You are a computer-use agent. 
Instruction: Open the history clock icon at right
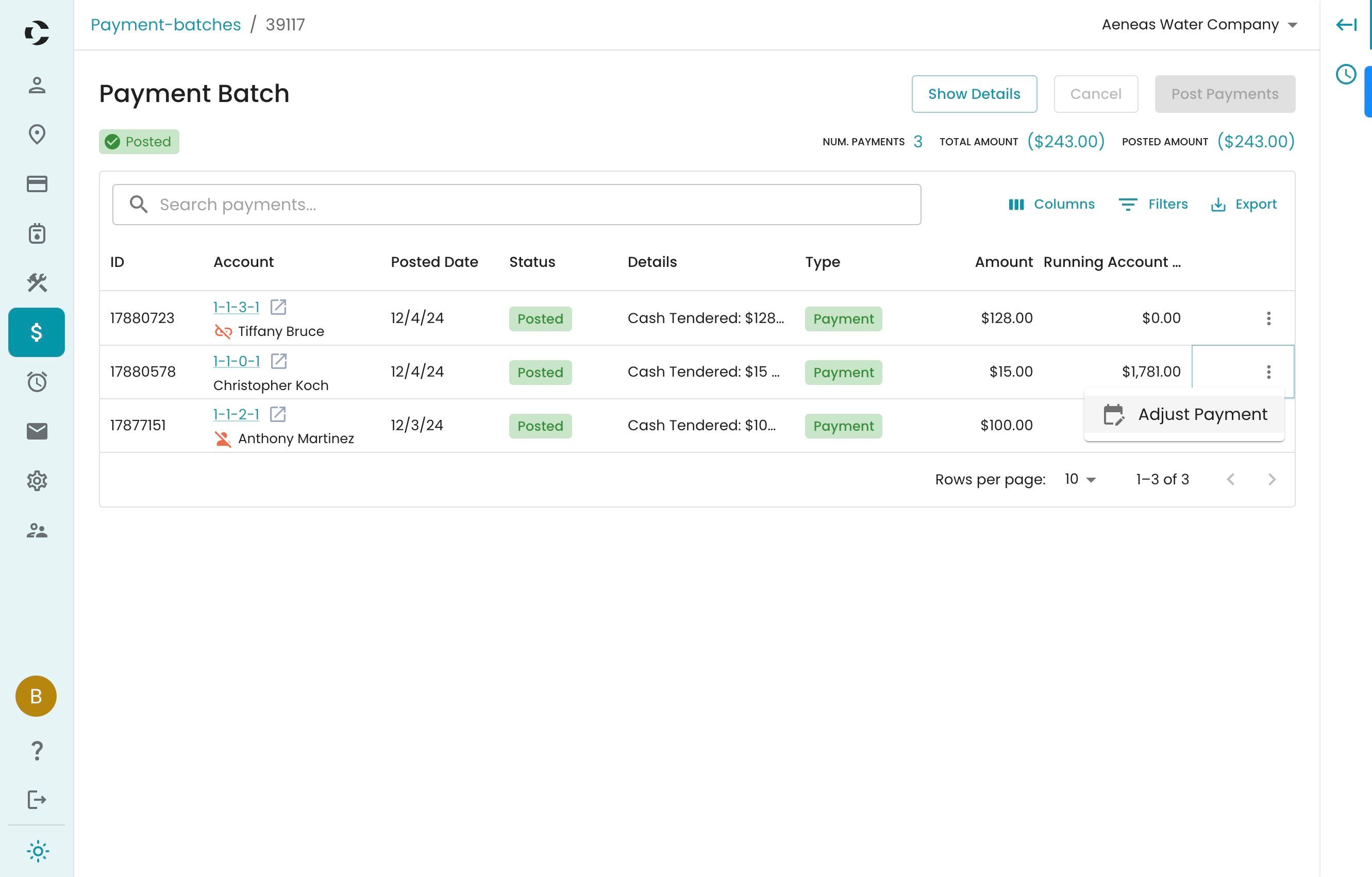point(1346,75)
